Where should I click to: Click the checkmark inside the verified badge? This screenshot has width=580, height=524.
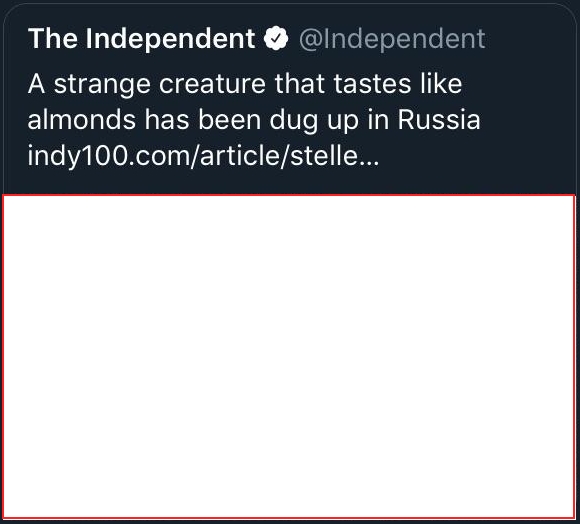[x=276, y=38]
